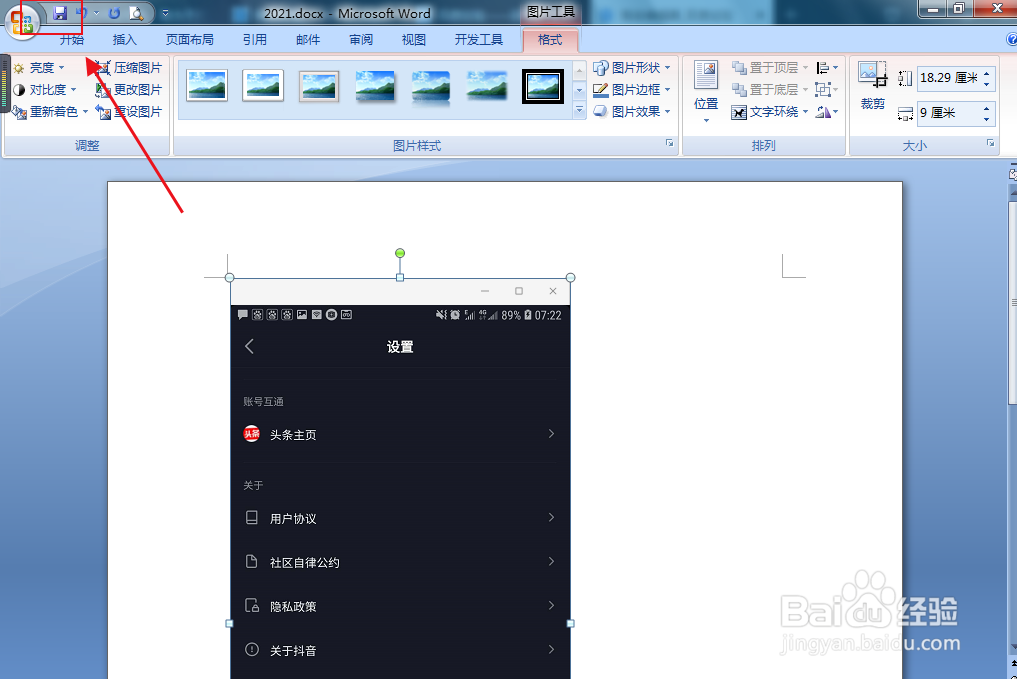Image resolution: width=1017 pixels, height=679 pixels.
Task: Edit the picture width 9 厘米 field
Action: pos(948,113)
